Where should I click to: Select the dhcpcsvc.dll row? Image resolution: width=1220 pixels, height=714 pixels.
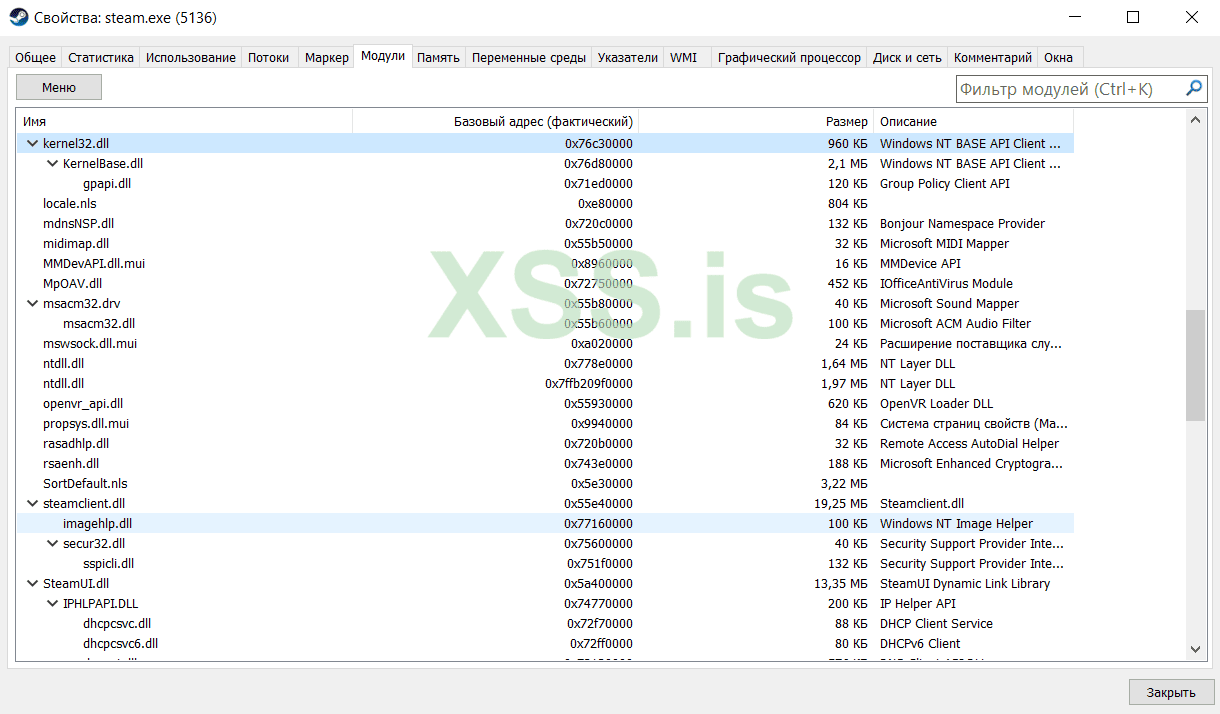(545, 624)
